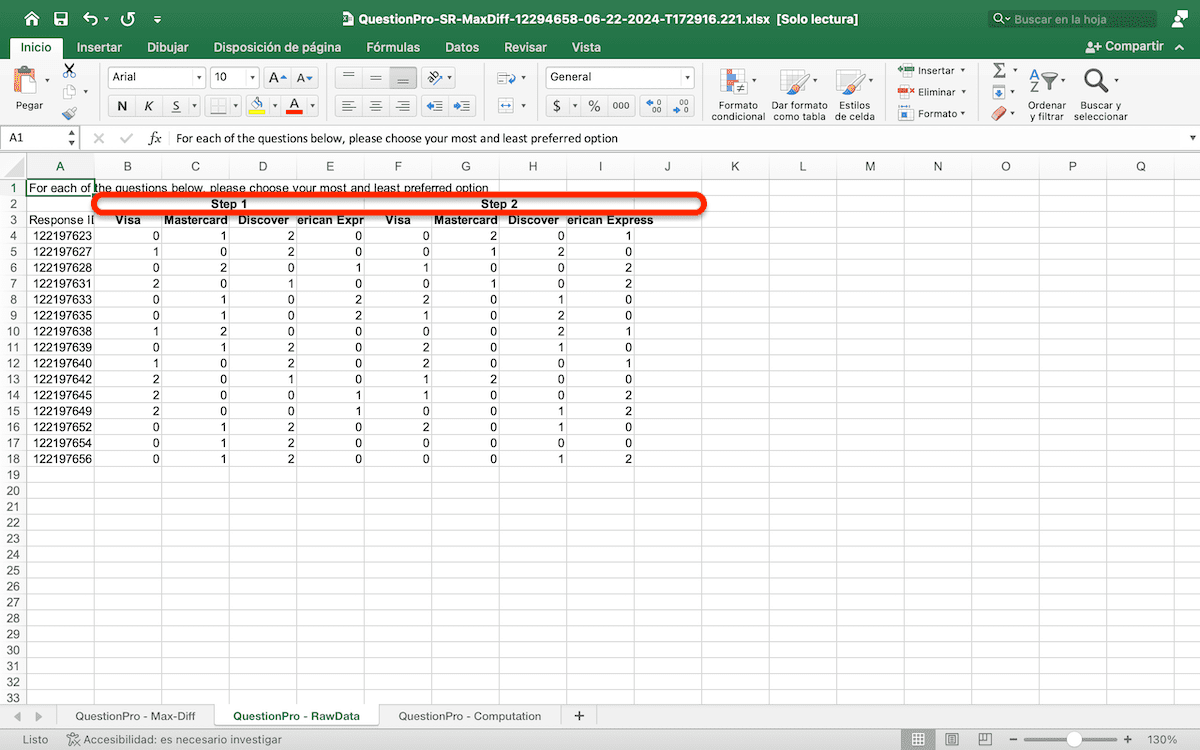Click the increase indent icon
The width and height of the screenshot is (1200, 750).
(462, 106)
